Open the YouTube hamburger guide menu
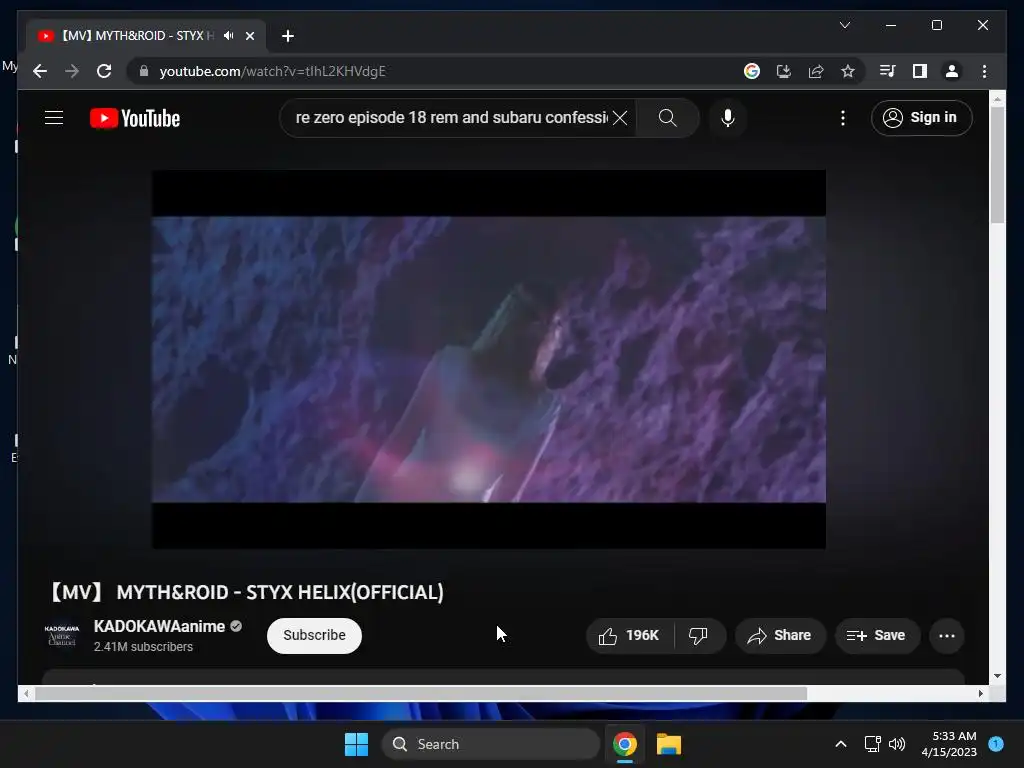The image size is (1024, 768). click(54, 118)
